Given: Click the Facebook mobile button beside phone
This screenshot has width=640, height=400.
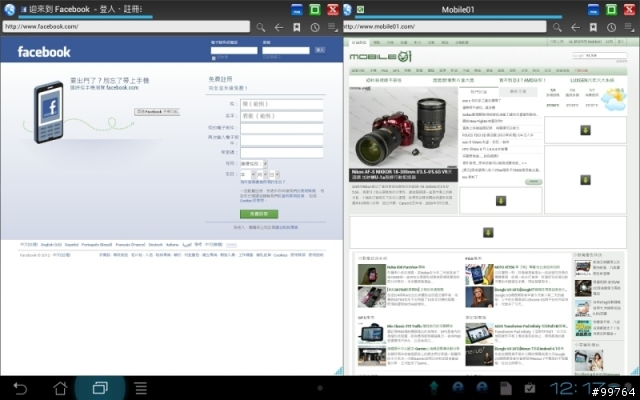Looking at the screenshot, I should click(x=157, y=111).
